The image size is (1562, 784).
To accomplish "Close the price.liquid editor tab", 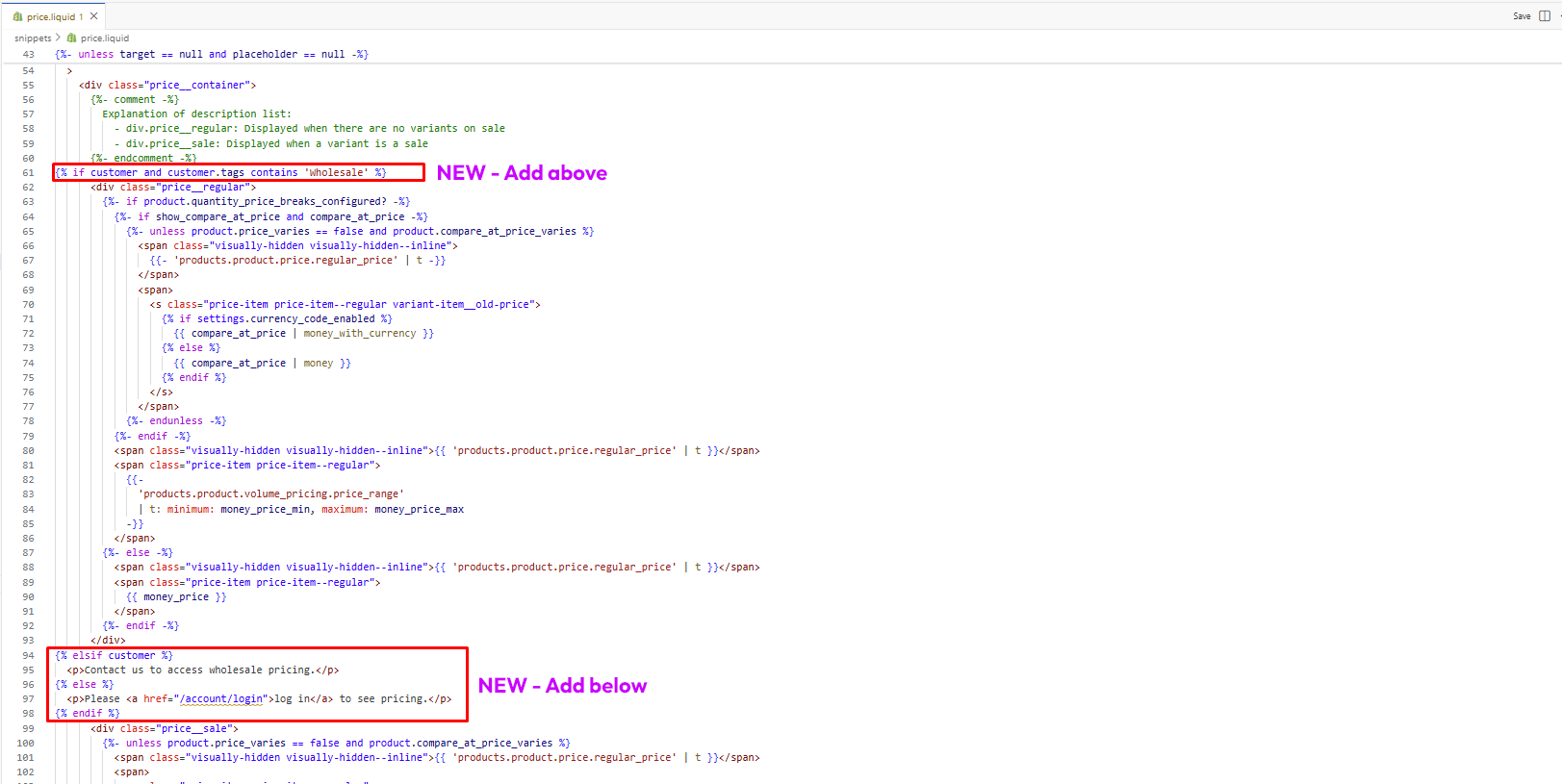I will 93,16.
